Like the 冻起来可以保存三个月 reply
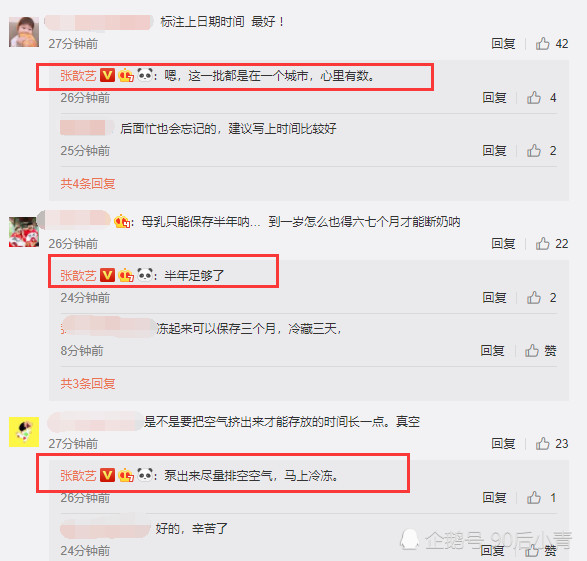The height and width of the screenshot is (561, 587). pos(532,351)
